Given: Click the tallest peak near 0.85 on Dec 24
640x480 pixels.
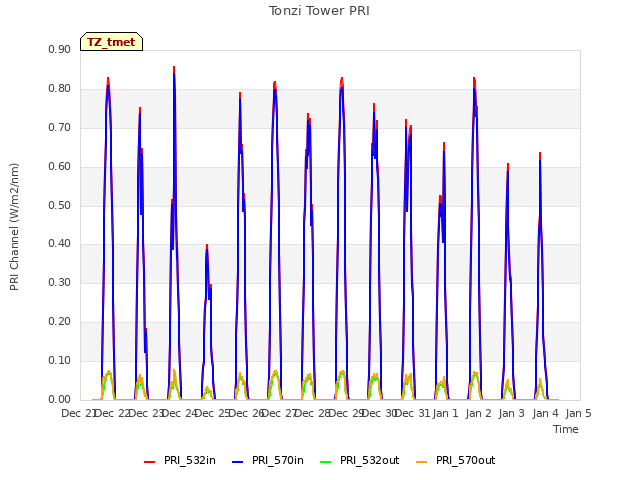Looking at the screenshot, I should click(x=174, y=68).
